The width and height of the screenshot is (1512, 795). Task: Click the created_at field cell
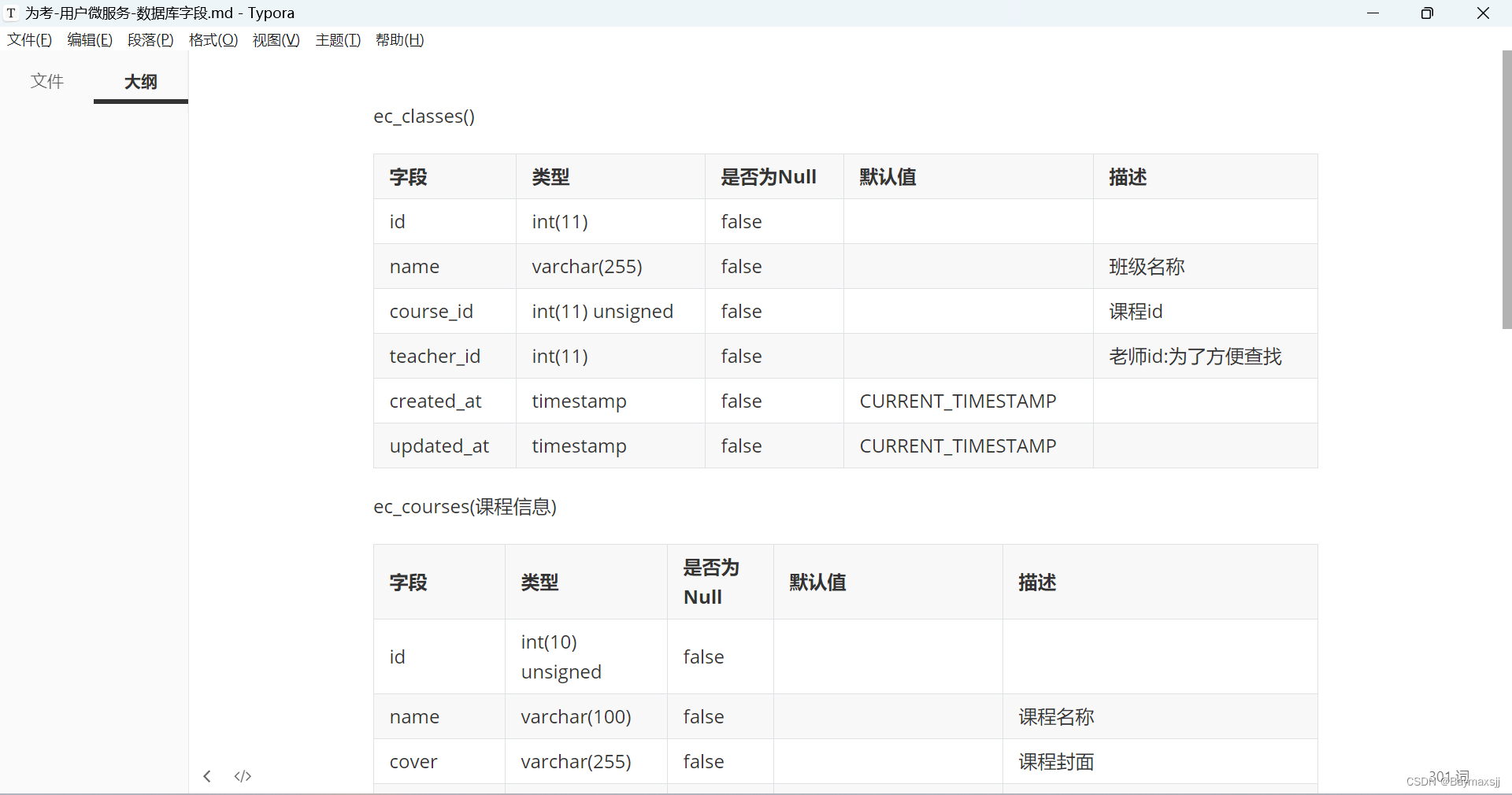(x=445, y=401)
